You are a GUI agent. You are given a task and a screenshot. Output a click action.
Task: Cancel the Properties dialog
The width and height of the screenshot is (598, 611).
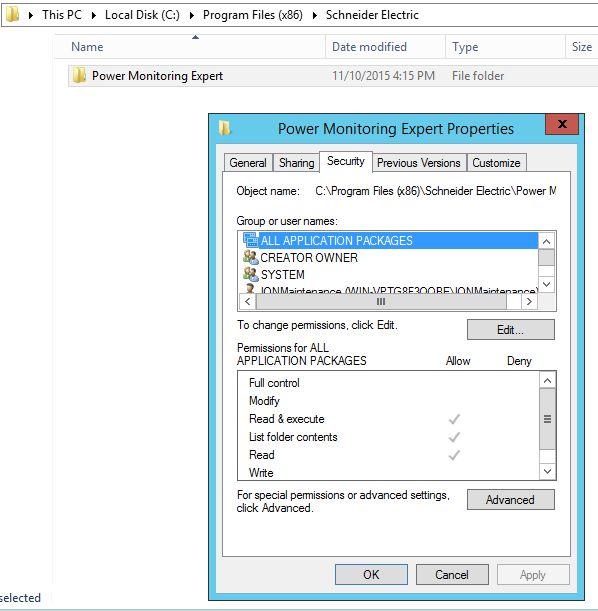point(452,574)
